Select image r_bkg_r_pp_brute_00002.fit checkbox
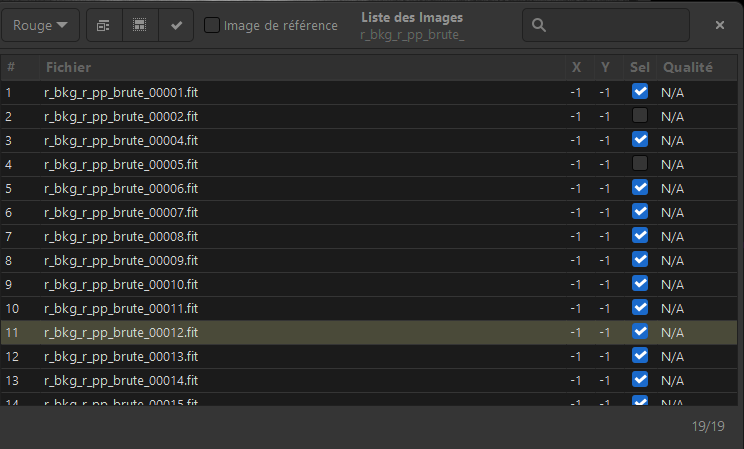Screen dimensions: 744x449 [640, 116]
